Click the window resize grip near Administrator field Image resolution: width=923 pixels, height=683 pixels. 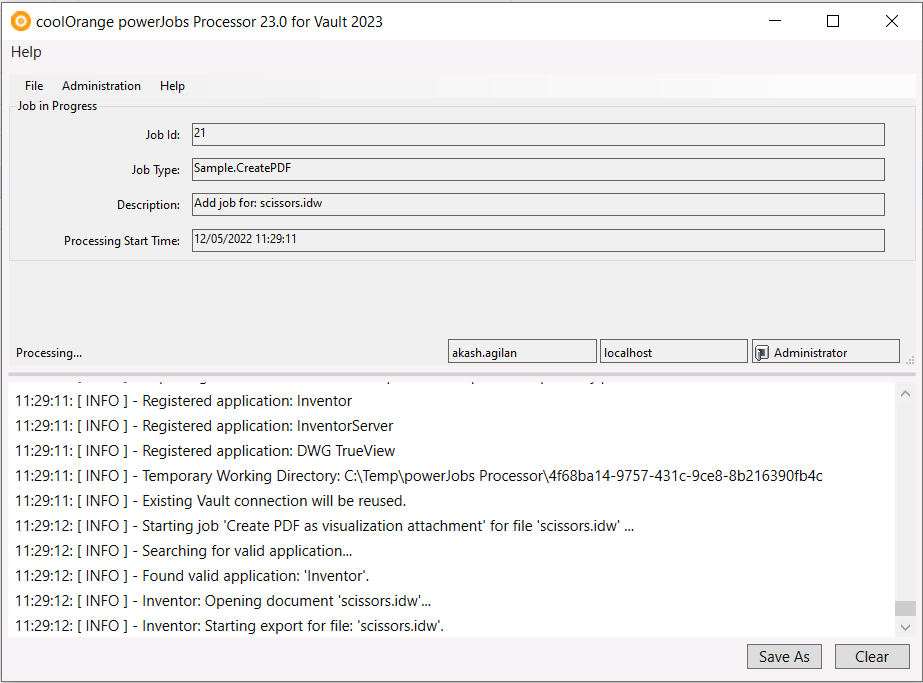[910, 359]
